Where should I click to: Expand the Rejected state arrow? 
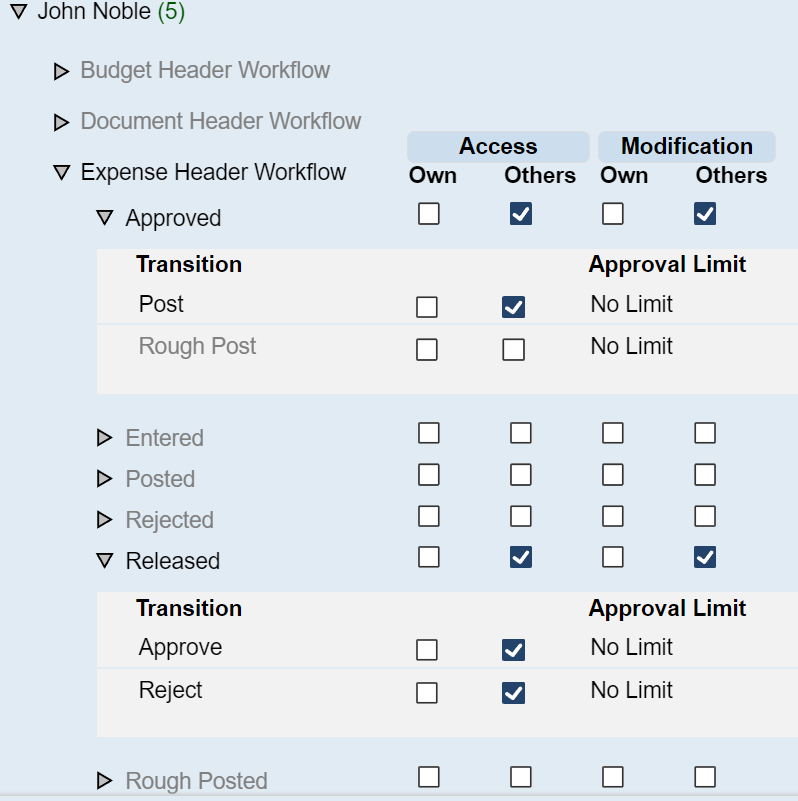point(105,520)
